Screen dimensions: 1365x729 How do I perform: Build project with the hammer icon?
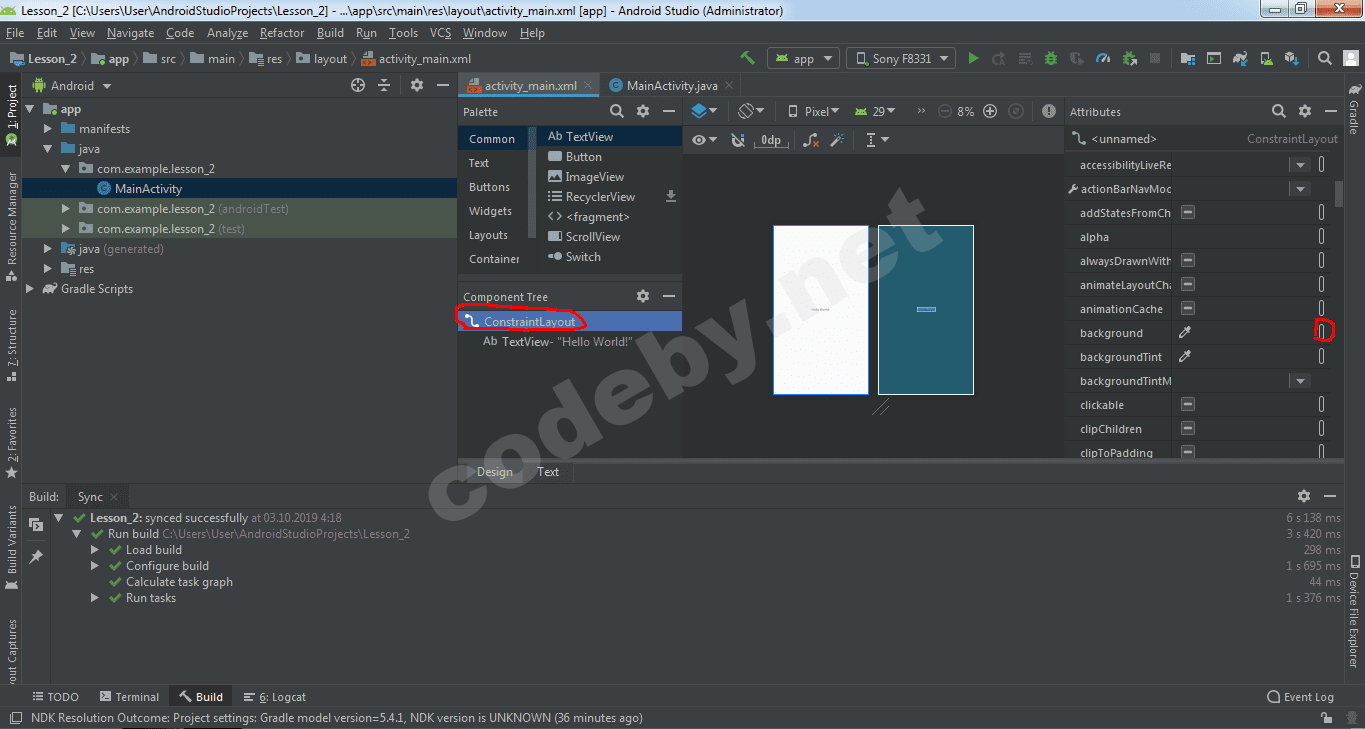pyautogui.click(x=747, y=58)
